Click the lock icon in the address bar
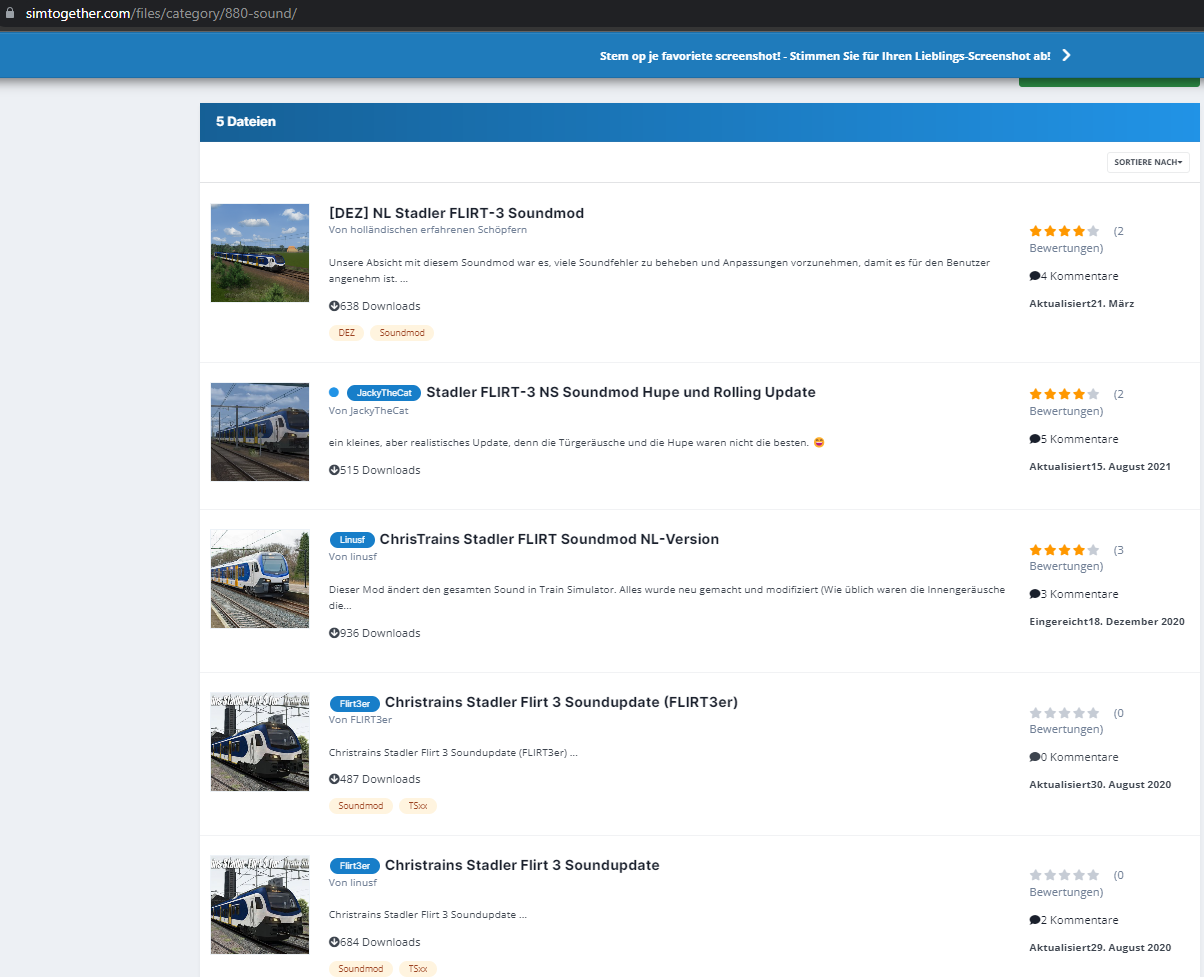 pos(11,15)
